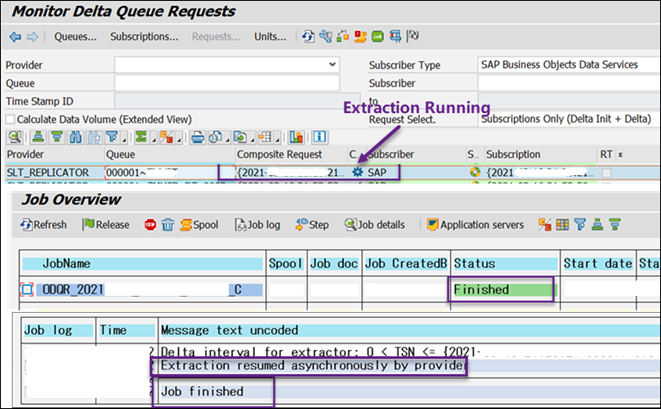This screenshot has height=409, width=661.
Task: Click the binoculars Find icon
Action: (75, 137)
